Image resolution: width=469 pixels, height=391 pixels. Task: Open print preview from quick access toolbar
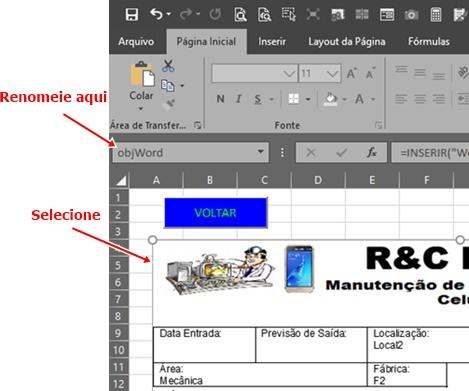(240, 15)
